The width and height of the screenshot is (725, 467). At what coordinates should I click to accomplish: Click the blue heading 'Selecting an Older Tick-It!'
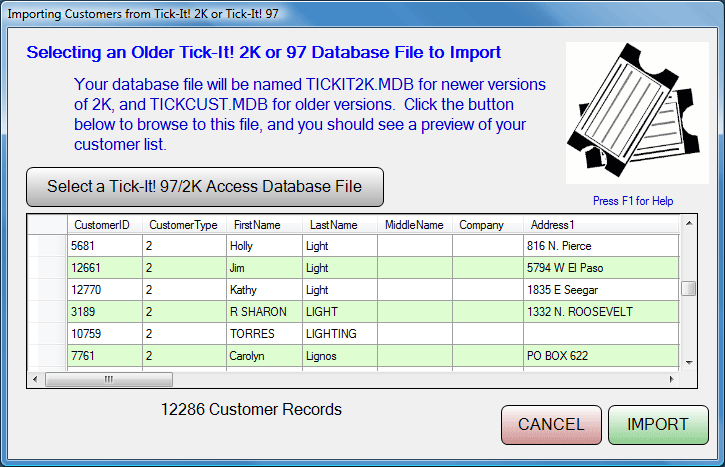tap(264, 52)
